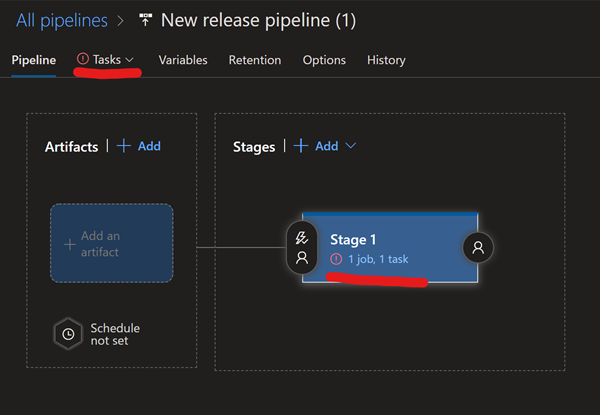This screenshot has width=600, height=415.
Task: Click the plus icon next to Stages
Action: click(x=301, y=146)
